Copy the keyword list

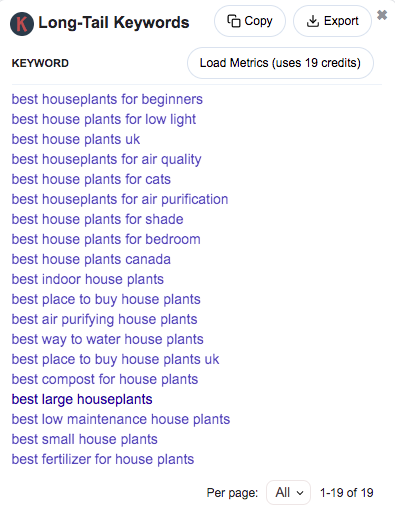[250, 21]
